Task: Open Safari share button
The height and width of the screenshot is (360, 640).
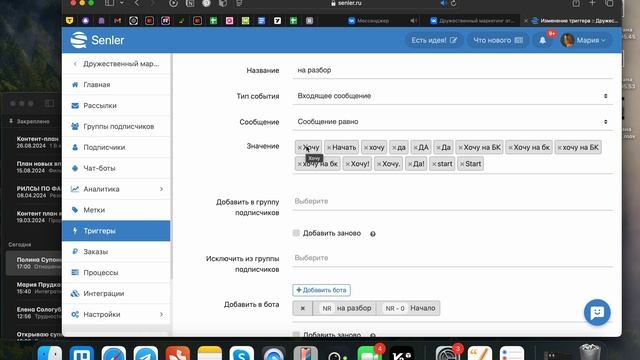Action: click(x=576, y=3)
